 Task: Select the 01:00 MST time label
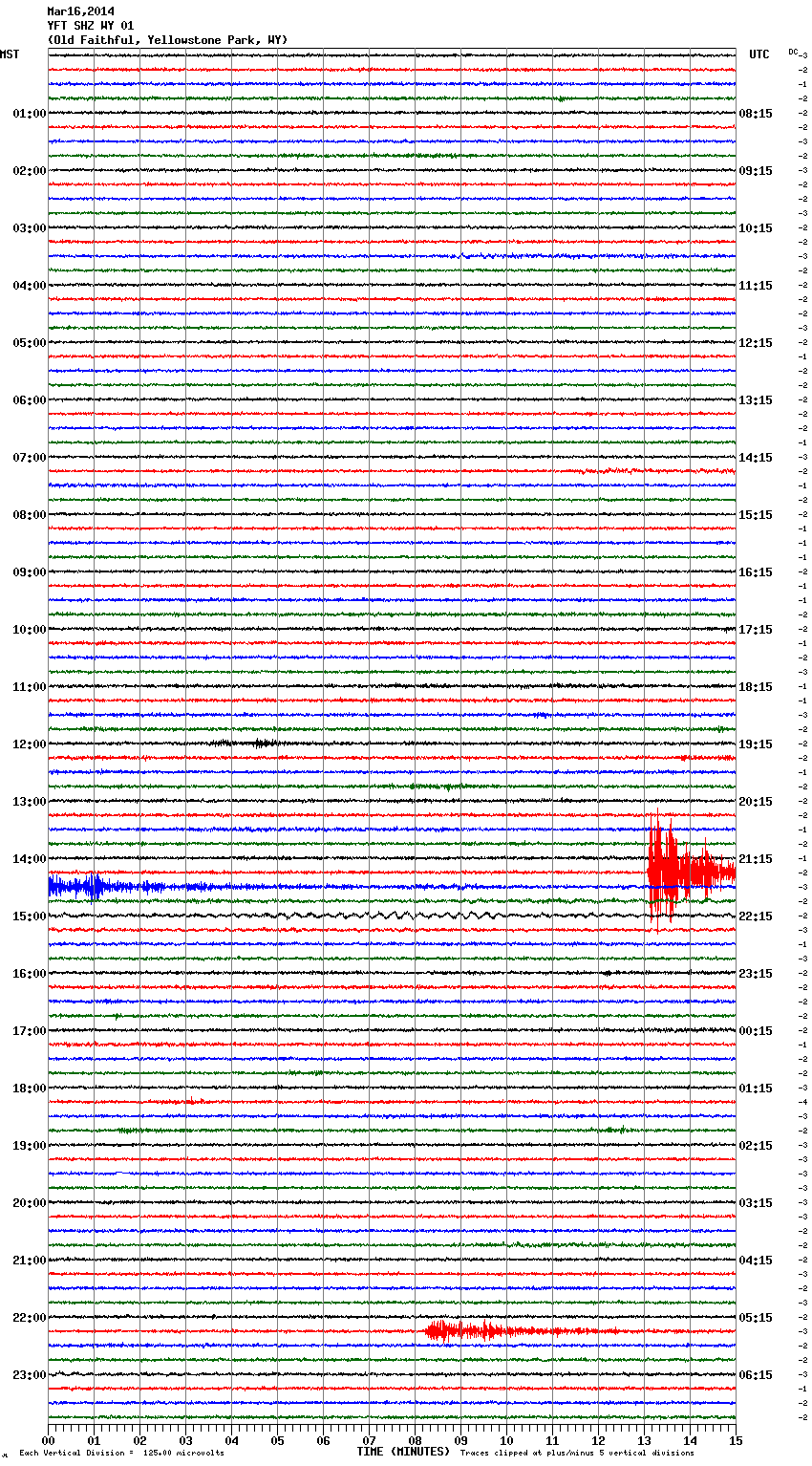tap(29, 114)
